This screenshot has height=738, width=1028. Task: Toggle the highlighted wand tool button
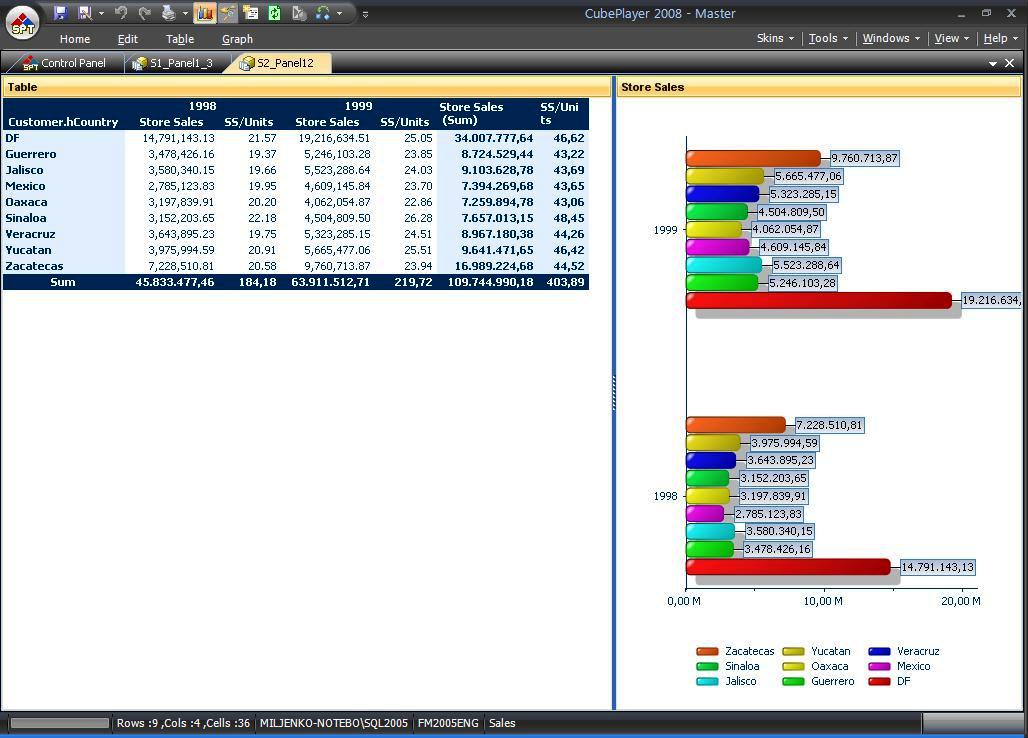click(x=228, y=13)
